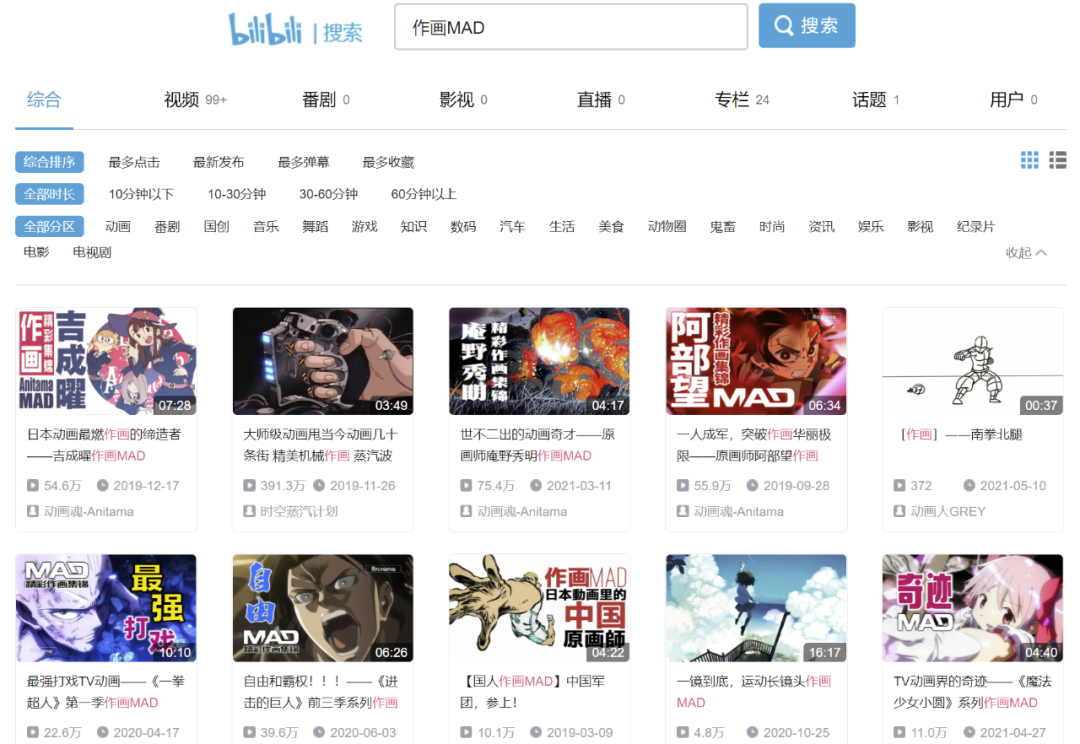1080x744 pixels.
Task: Open title 【作画】——南拳北腿
Action: (962, 435)
